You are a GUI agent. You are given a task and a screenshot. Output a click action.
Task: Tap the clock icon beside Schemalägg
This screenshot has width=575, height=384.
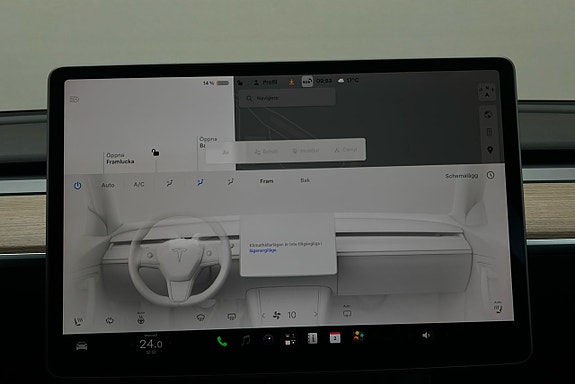click(x=490, y=175)
